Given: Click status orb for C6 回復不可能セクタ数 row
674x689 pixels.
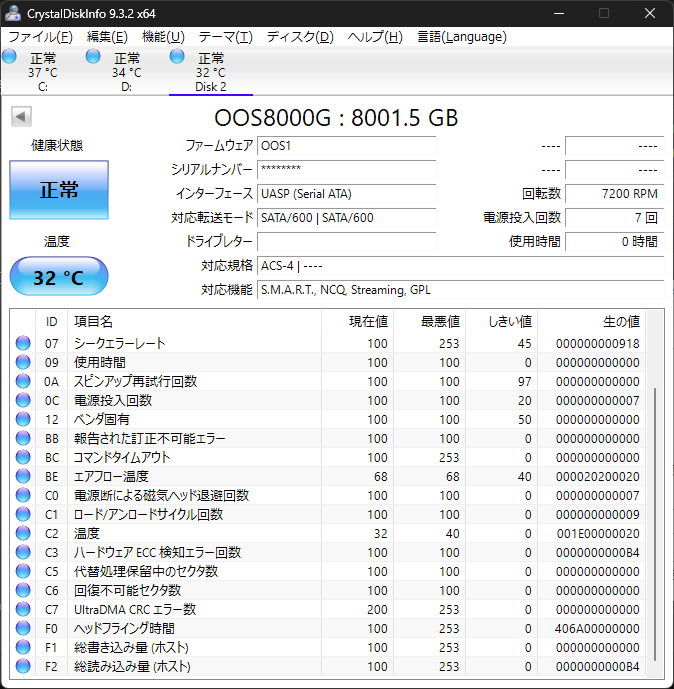Looking at the screenshot, I should point(23,590).
